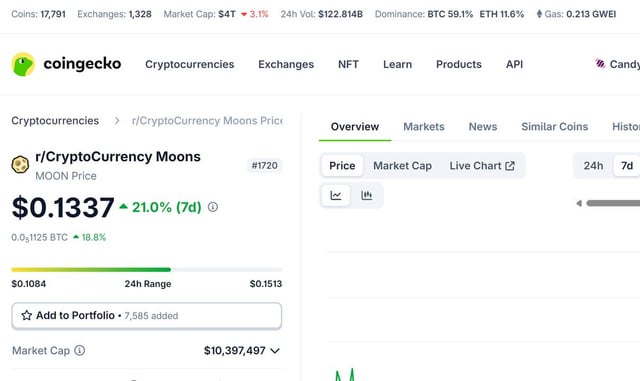Select the candlestick chart view icon
The width and height of the screenshot is (640, 381).
point(367,195)
